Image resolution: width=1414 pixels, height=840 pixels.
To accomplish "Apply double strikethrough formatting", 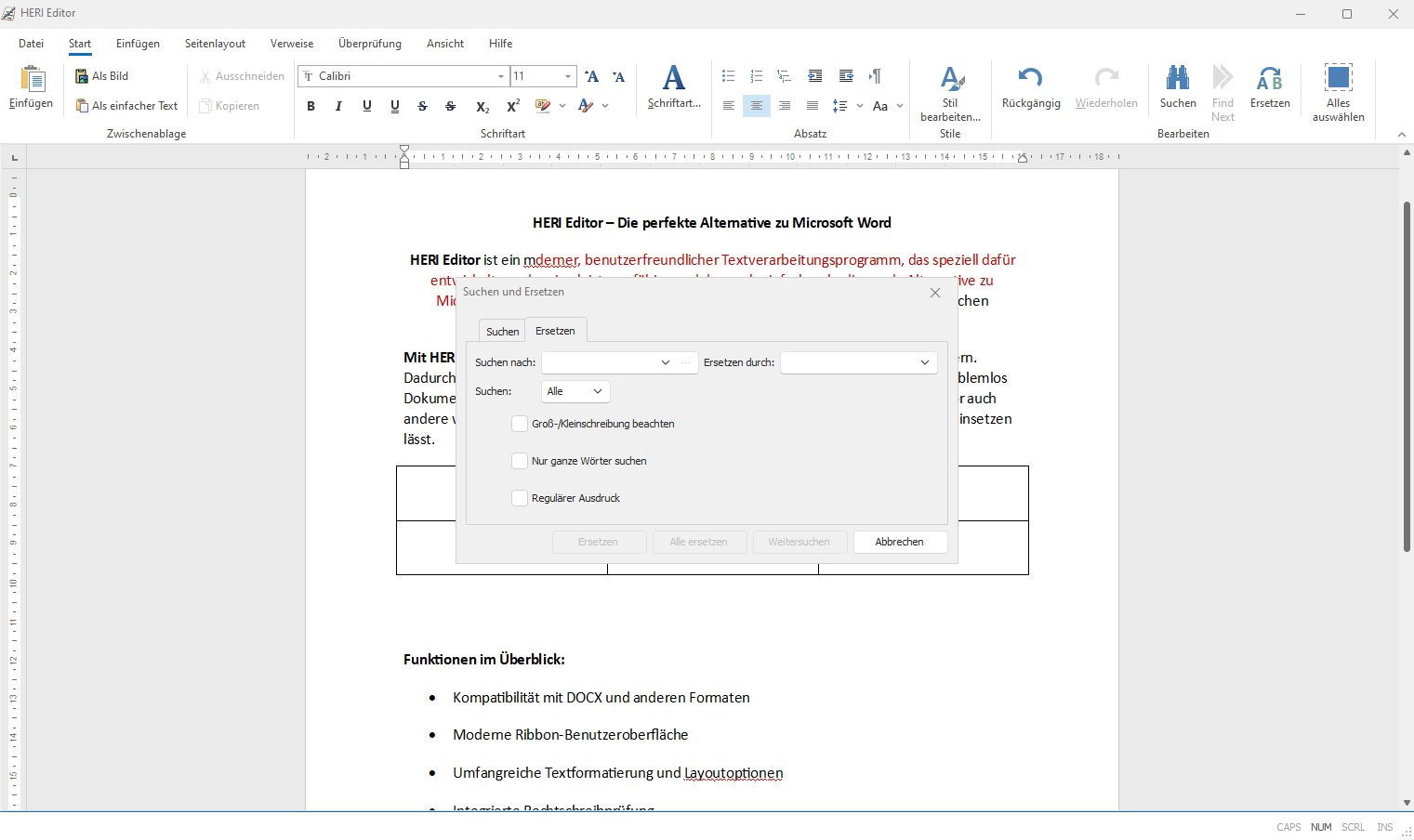I will click(x=450, y=106).
